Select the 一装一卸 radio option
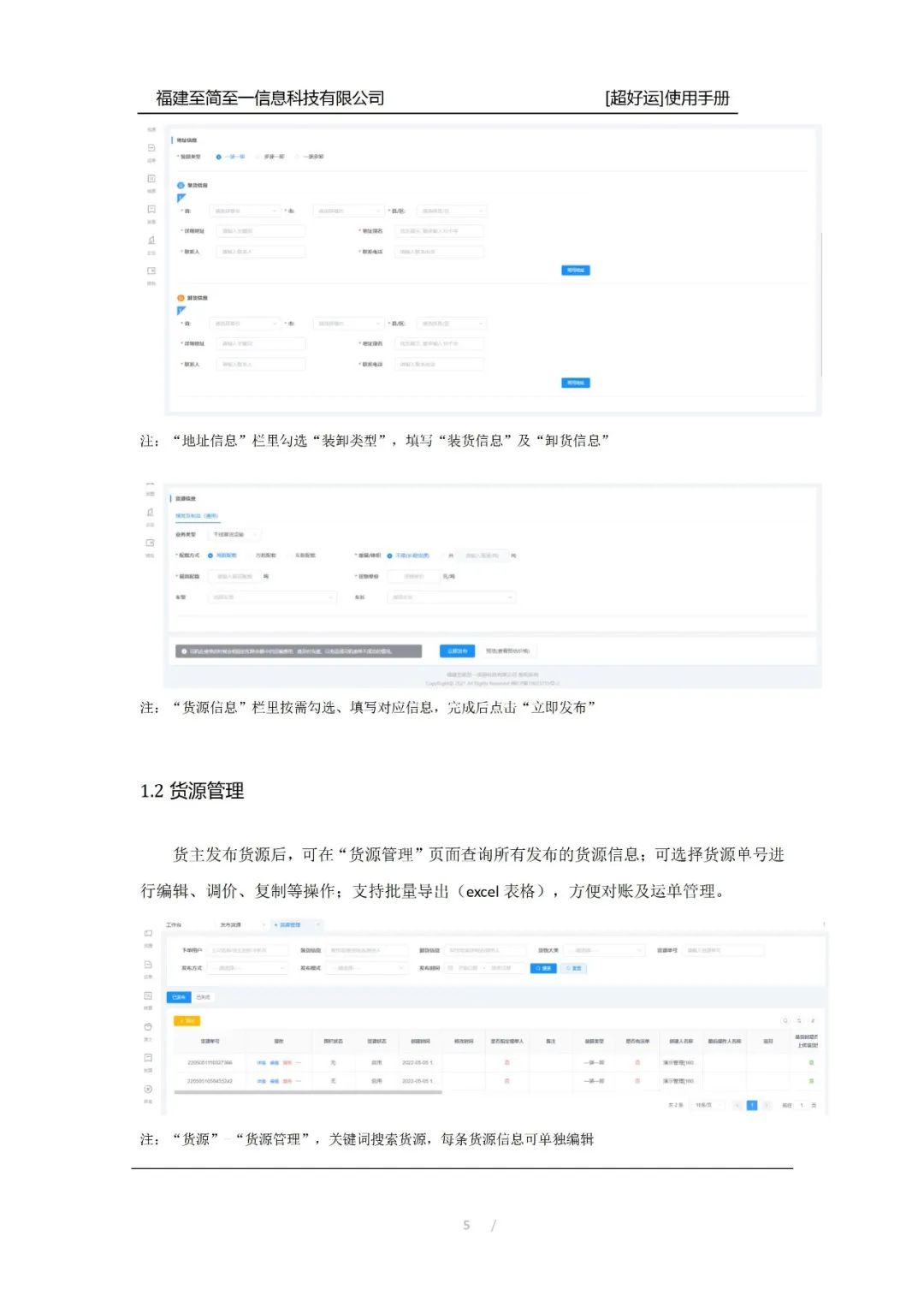This screenshot has width=924, height=1307. 229,157
